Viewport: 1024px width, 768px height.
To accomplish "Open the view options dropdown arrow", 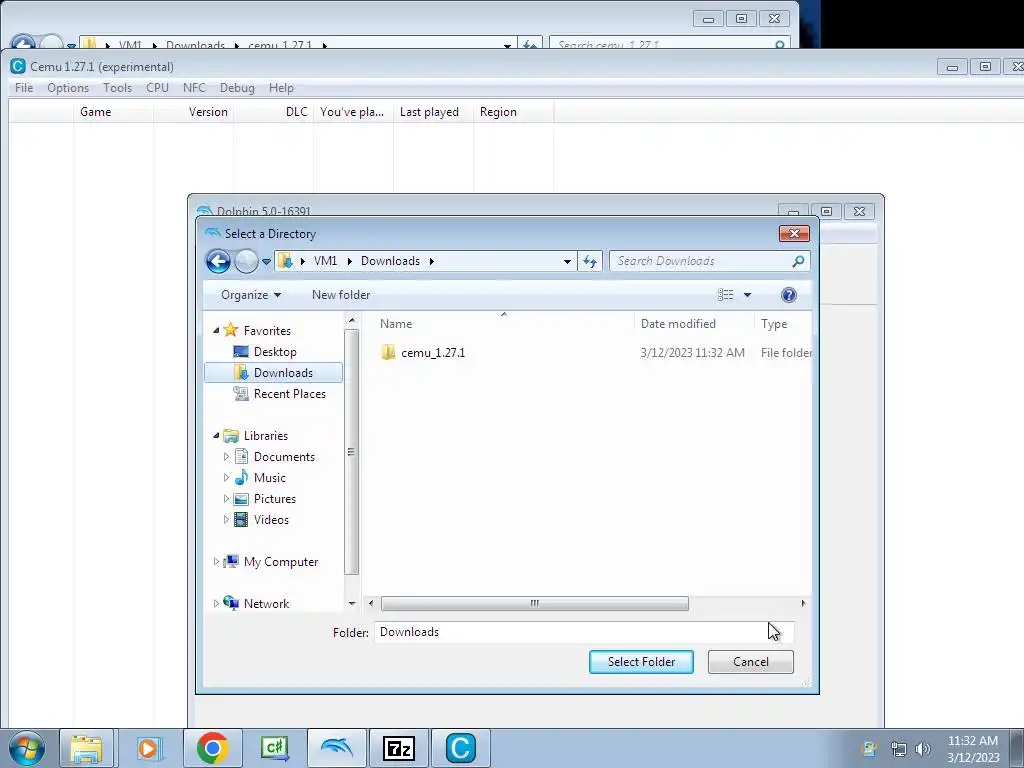I will [748, 295].
